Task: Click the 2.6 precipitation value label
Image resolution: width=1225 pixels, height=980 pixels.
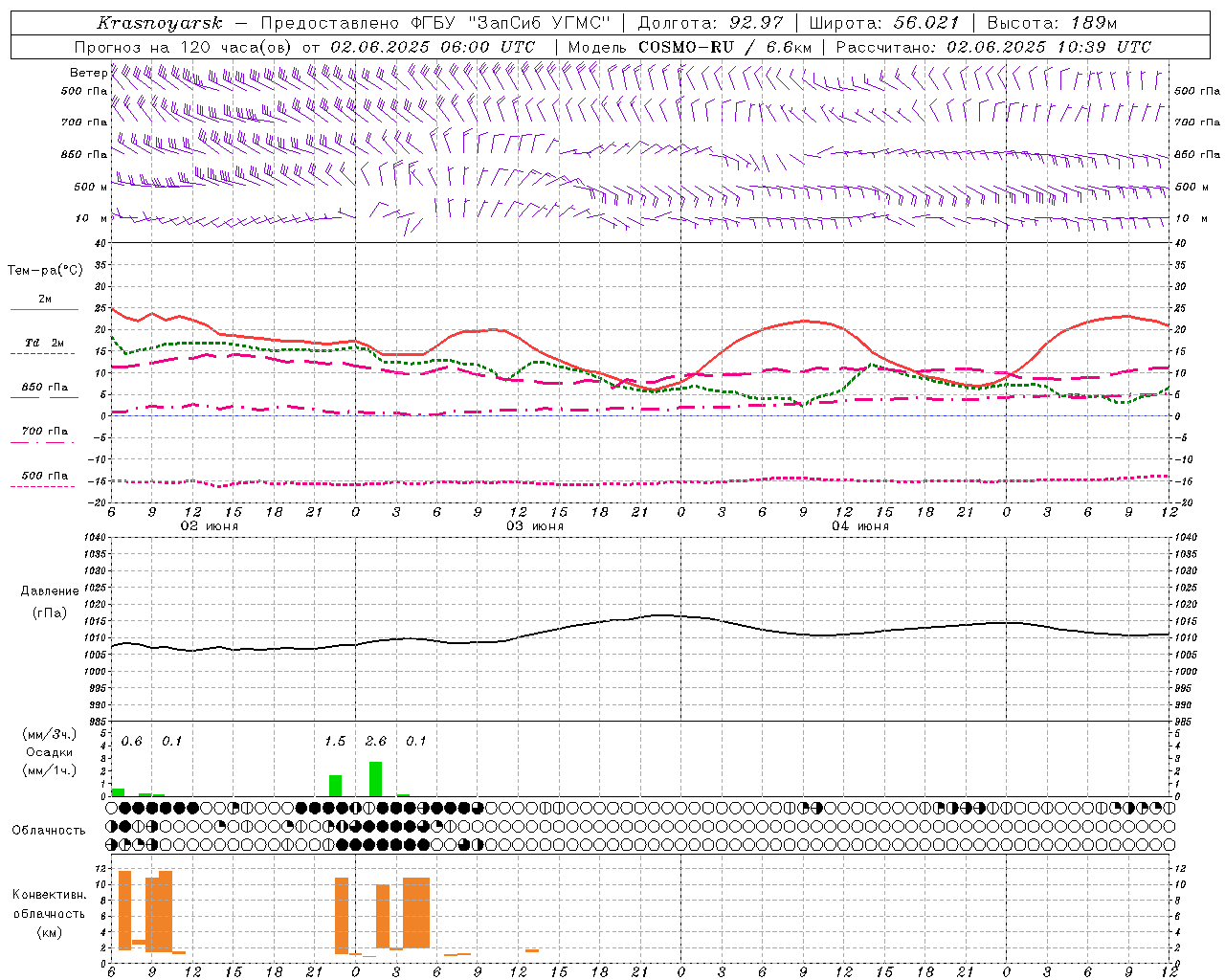Action: click(376, 742)
